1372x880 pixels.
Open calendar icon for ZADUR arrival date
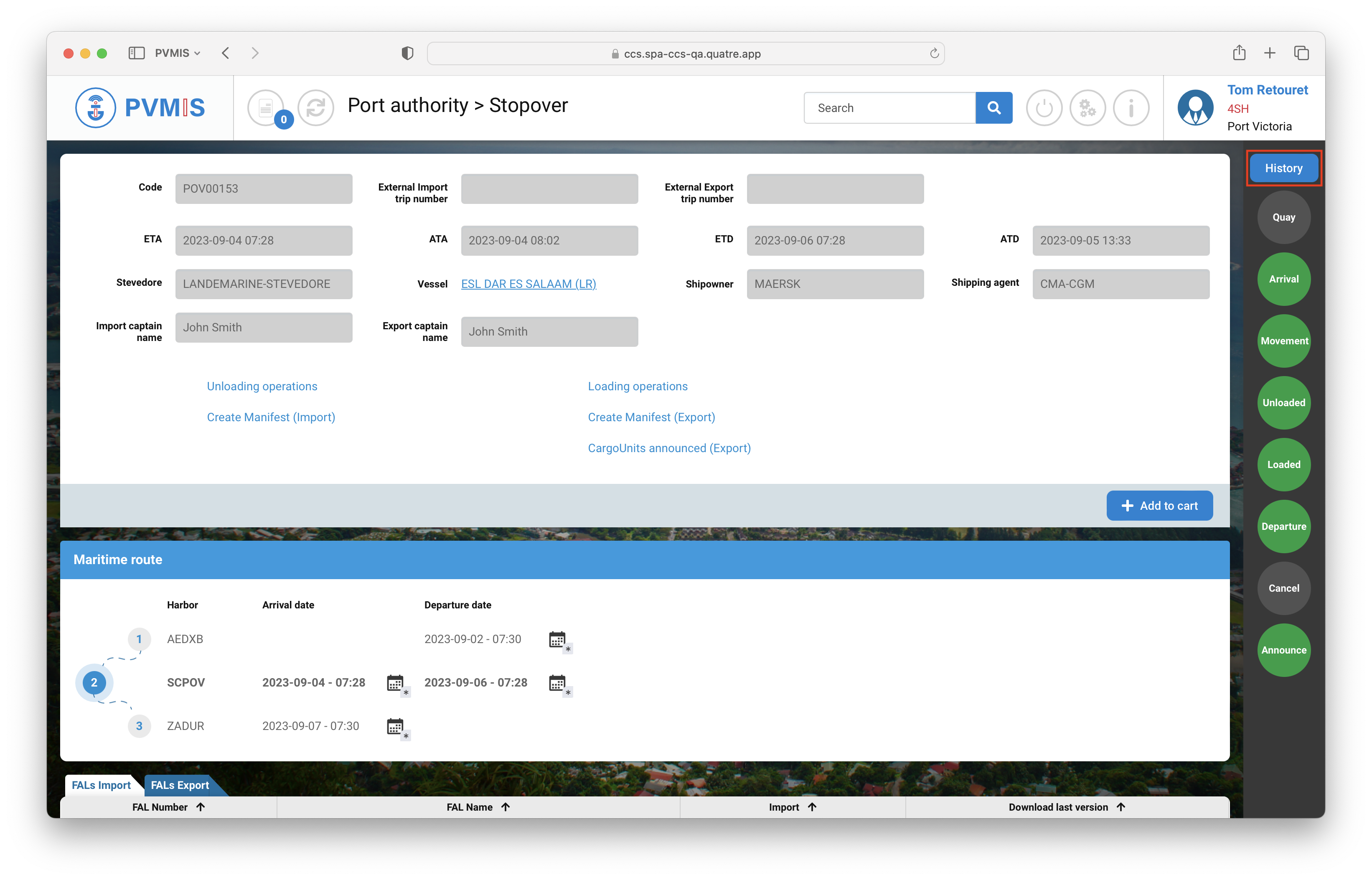[395, 726]
